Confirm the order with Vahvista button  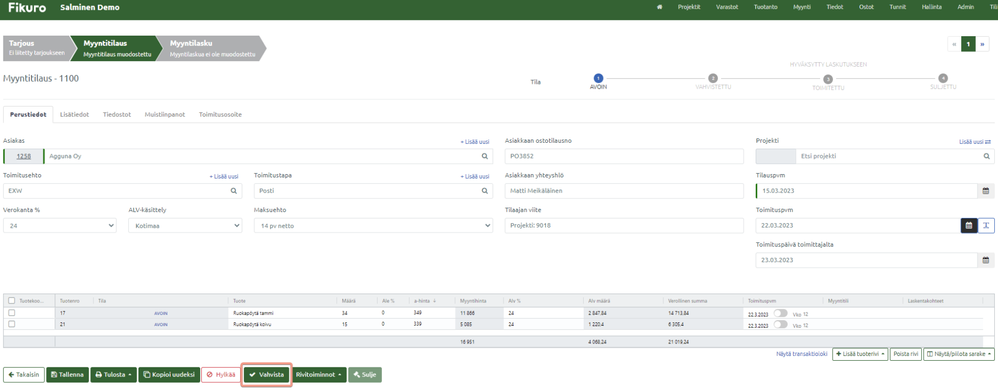point(267,375)
